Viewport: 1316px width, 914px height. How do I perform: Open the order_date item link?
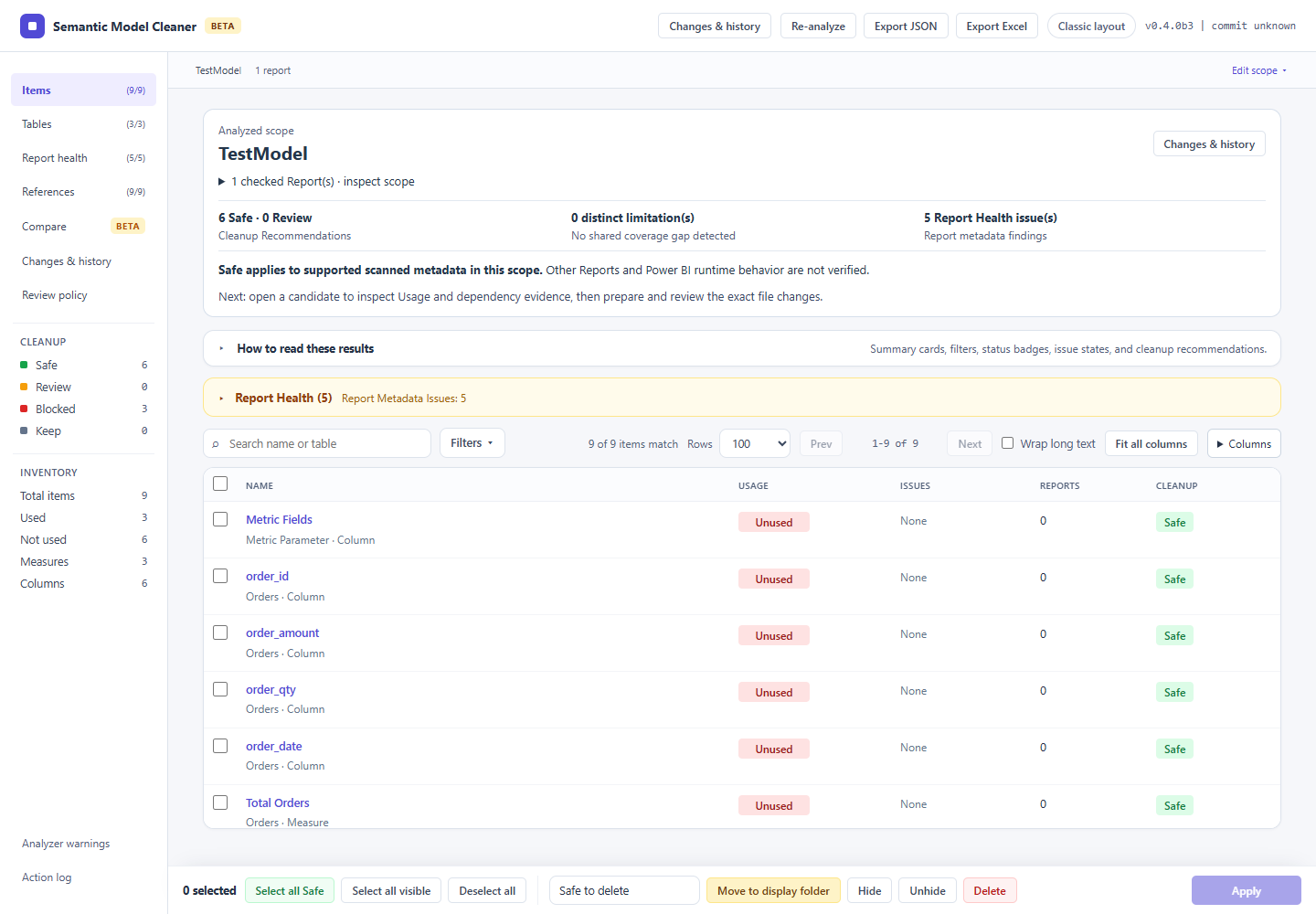[273, 746]
